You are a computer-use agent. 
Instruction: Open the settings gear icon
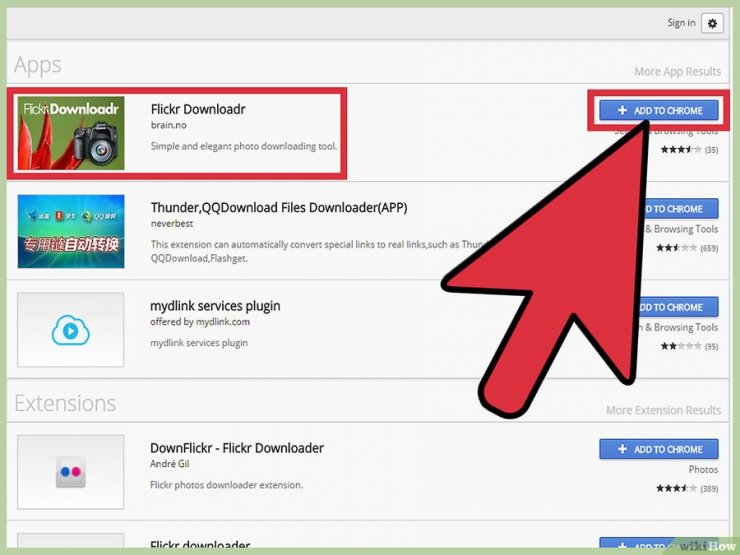[712, 23]
